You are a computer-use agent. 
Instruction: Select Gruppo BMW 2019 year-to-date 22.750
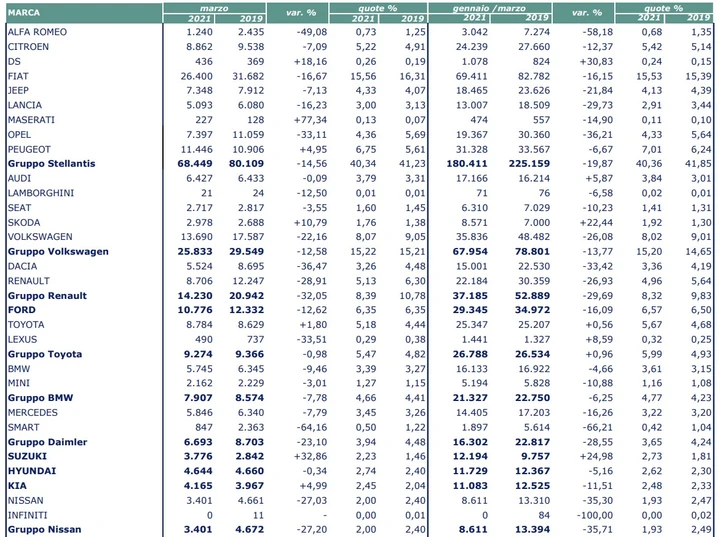tap(533, 398)
